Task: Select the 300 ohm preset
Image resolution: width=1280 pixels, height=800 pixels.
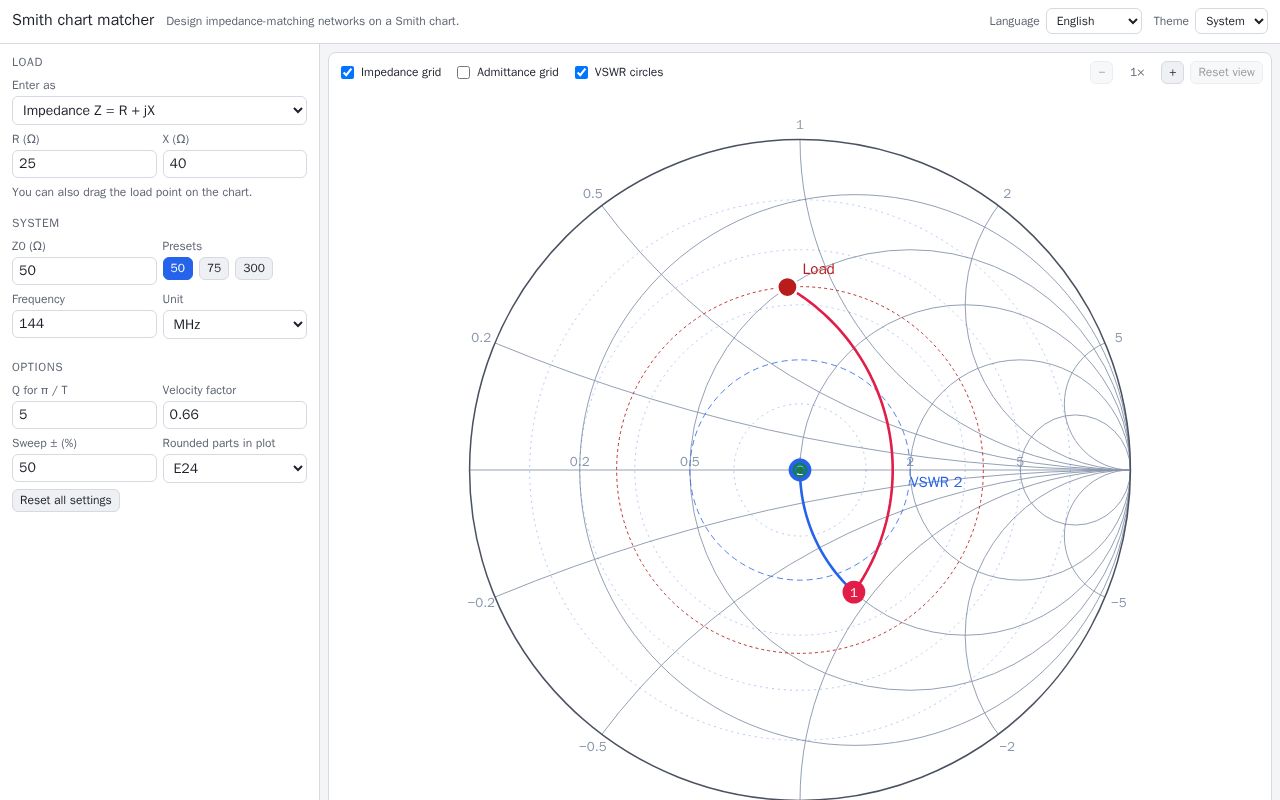Action: (254, 268)
